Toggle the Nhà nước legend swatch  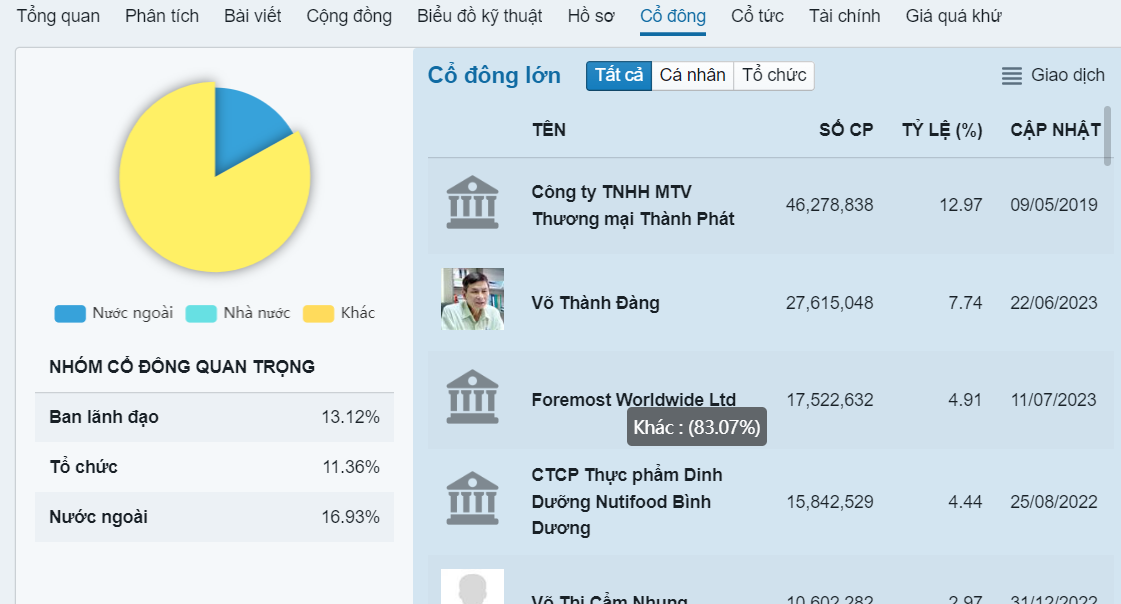click(x=201, y=314)
